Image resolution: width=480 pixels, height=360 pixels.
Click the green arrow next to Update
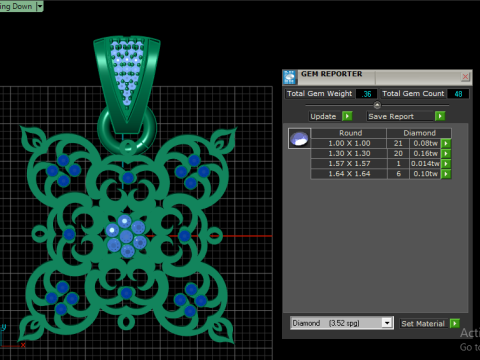(347, 116)
